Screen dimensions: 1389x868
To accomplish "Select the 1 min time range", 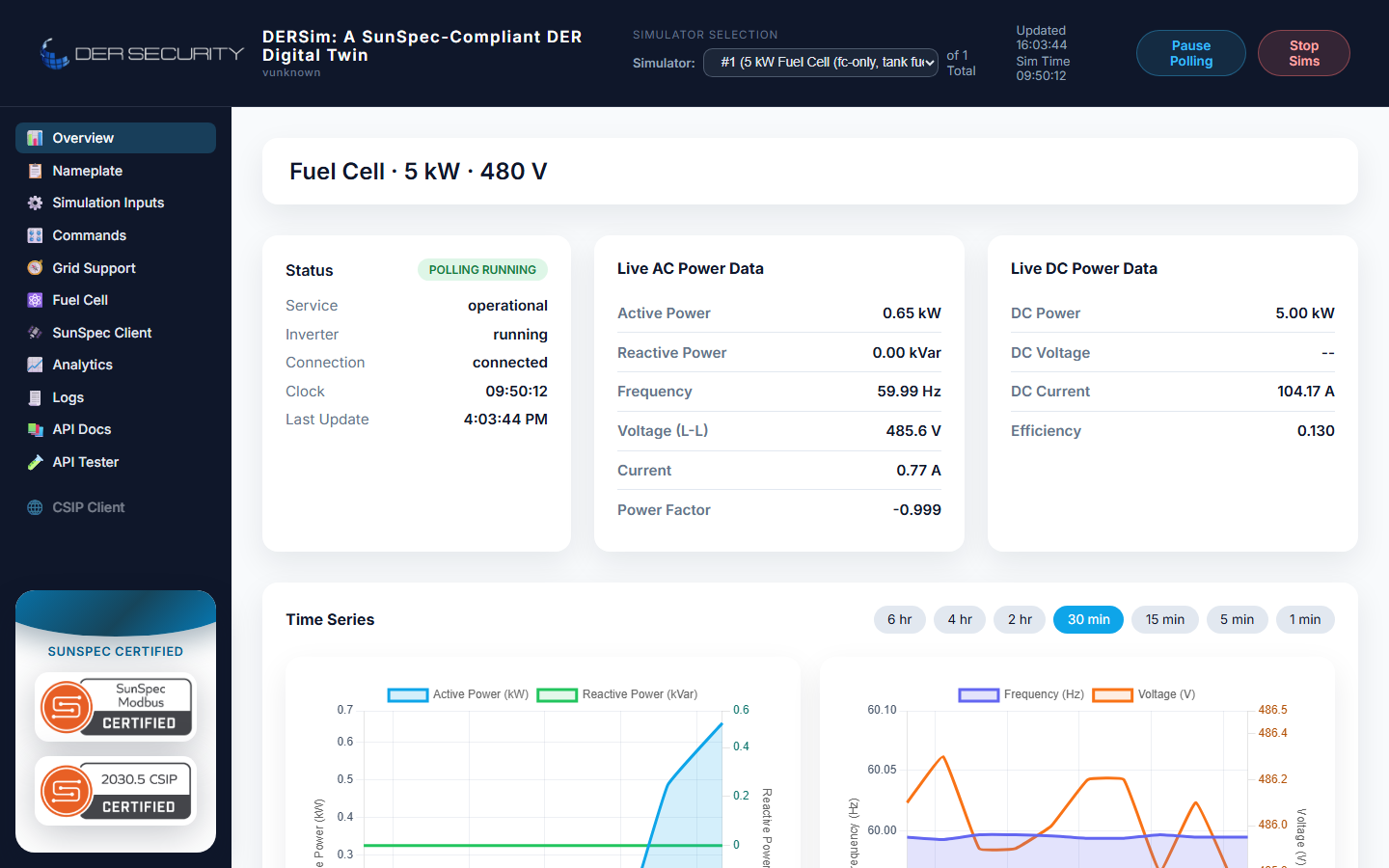I will coord(1305,619).
